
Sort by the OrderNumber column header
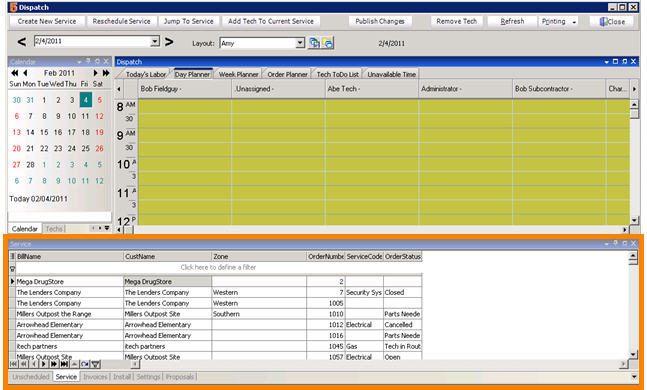[x=326, y=256]
